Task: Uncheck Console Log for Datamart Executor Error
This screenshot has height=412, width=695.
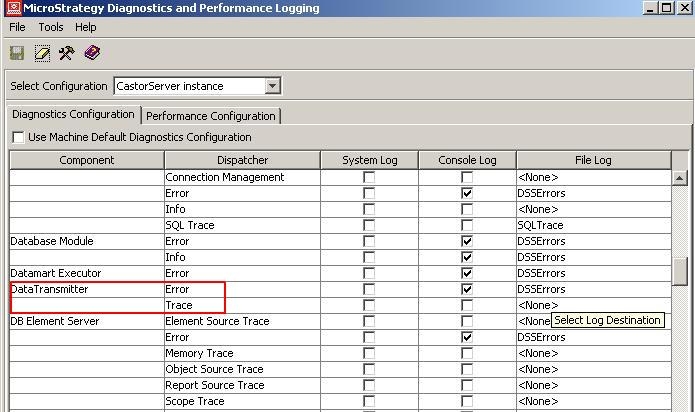Action: click(467, 273)
